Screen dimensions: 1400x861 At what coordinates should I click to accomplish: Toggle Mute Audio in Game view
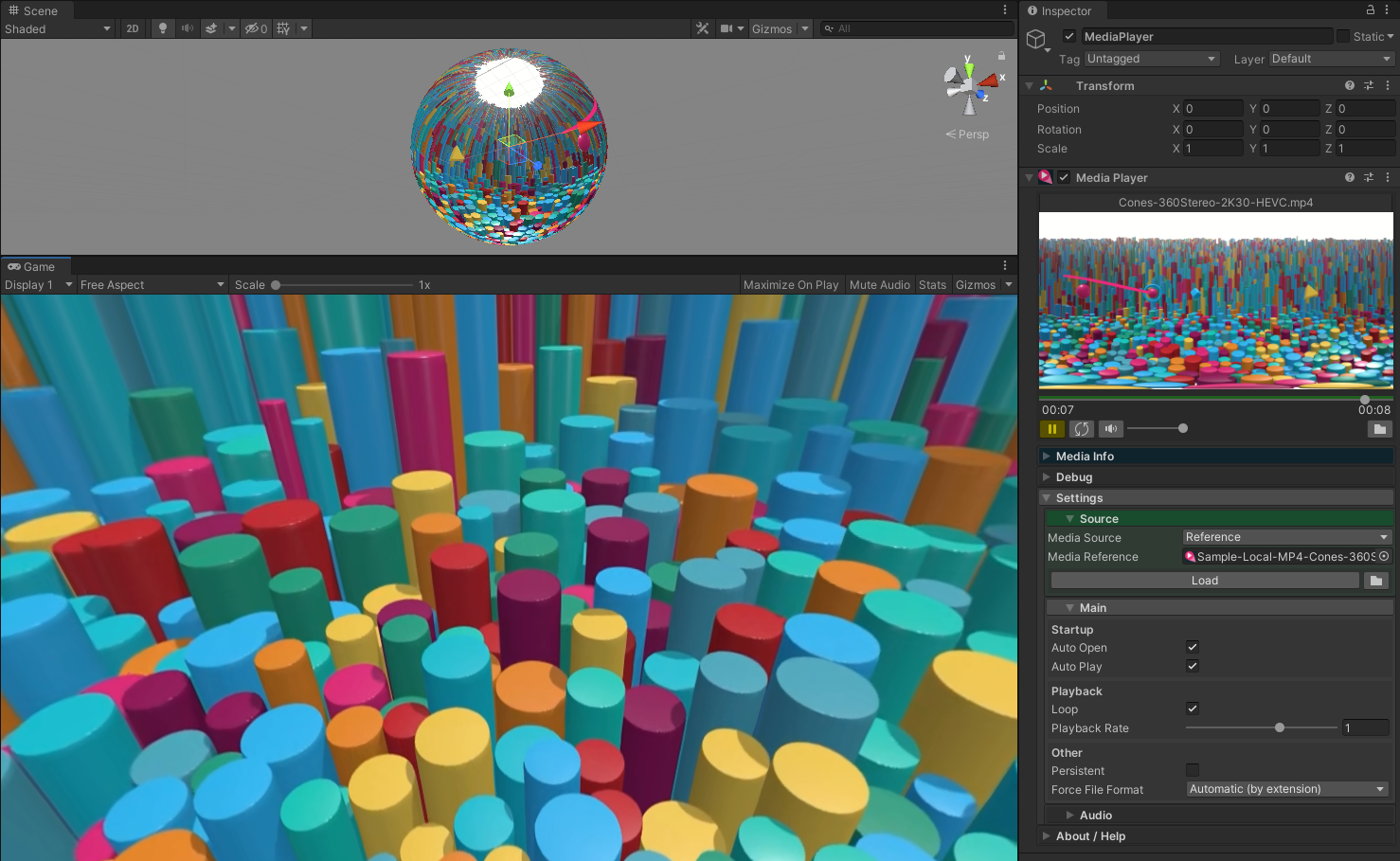[880, 284]
